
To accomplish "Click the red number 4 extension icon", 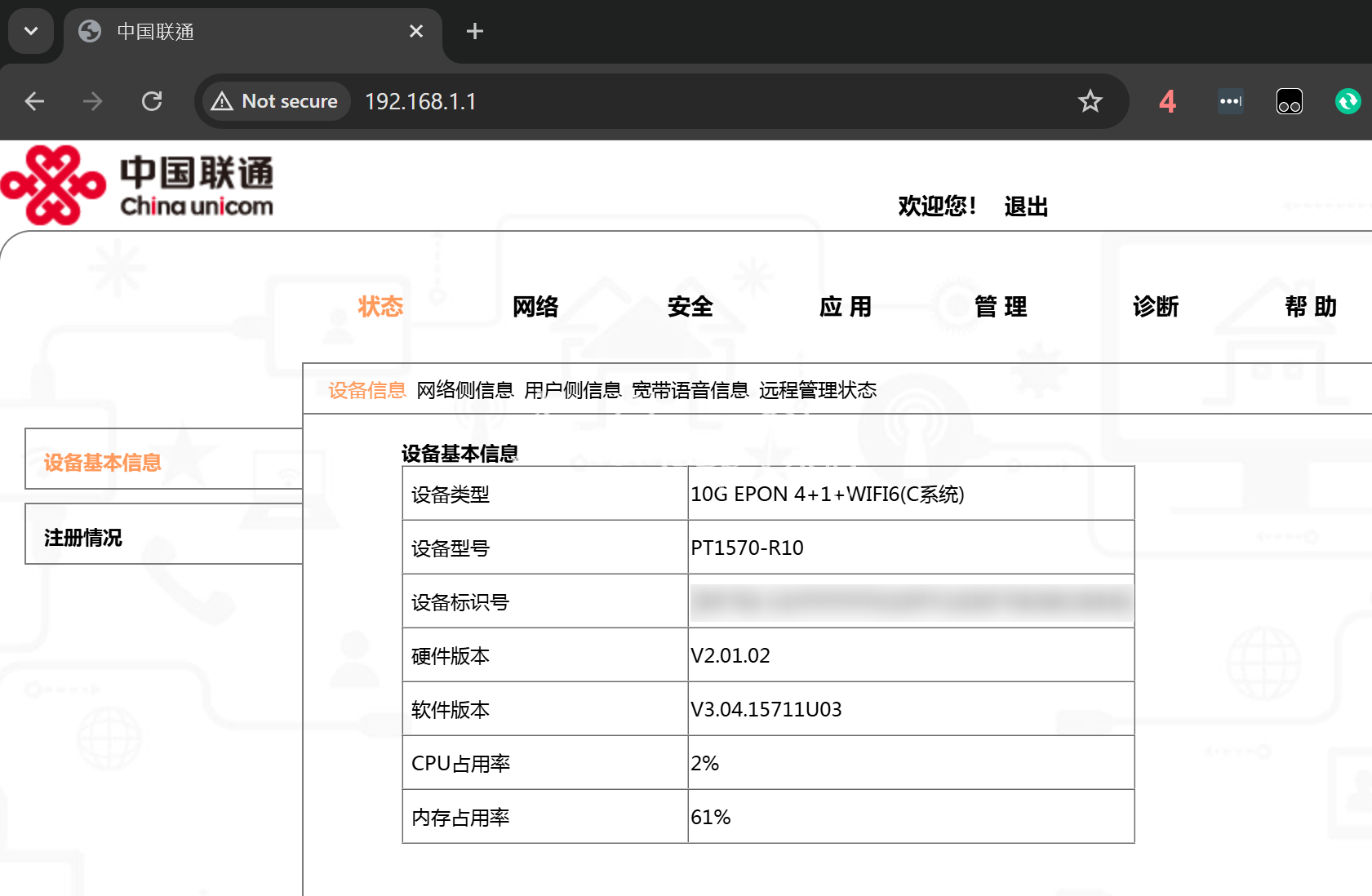I will click(x=1168, y=101).
